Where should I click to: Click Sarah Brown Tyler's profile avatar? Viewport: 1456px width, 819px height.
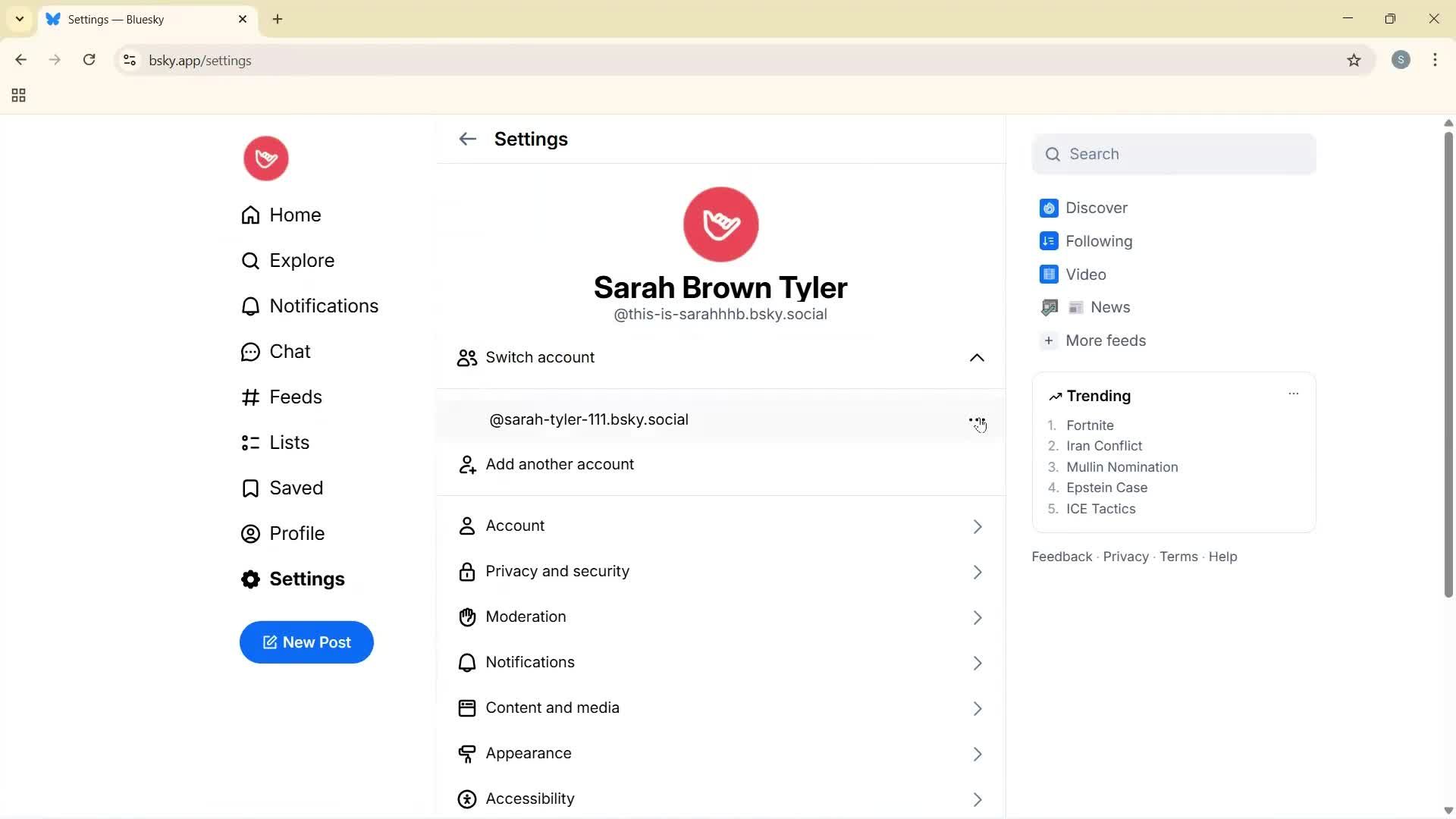coord(721,224)
